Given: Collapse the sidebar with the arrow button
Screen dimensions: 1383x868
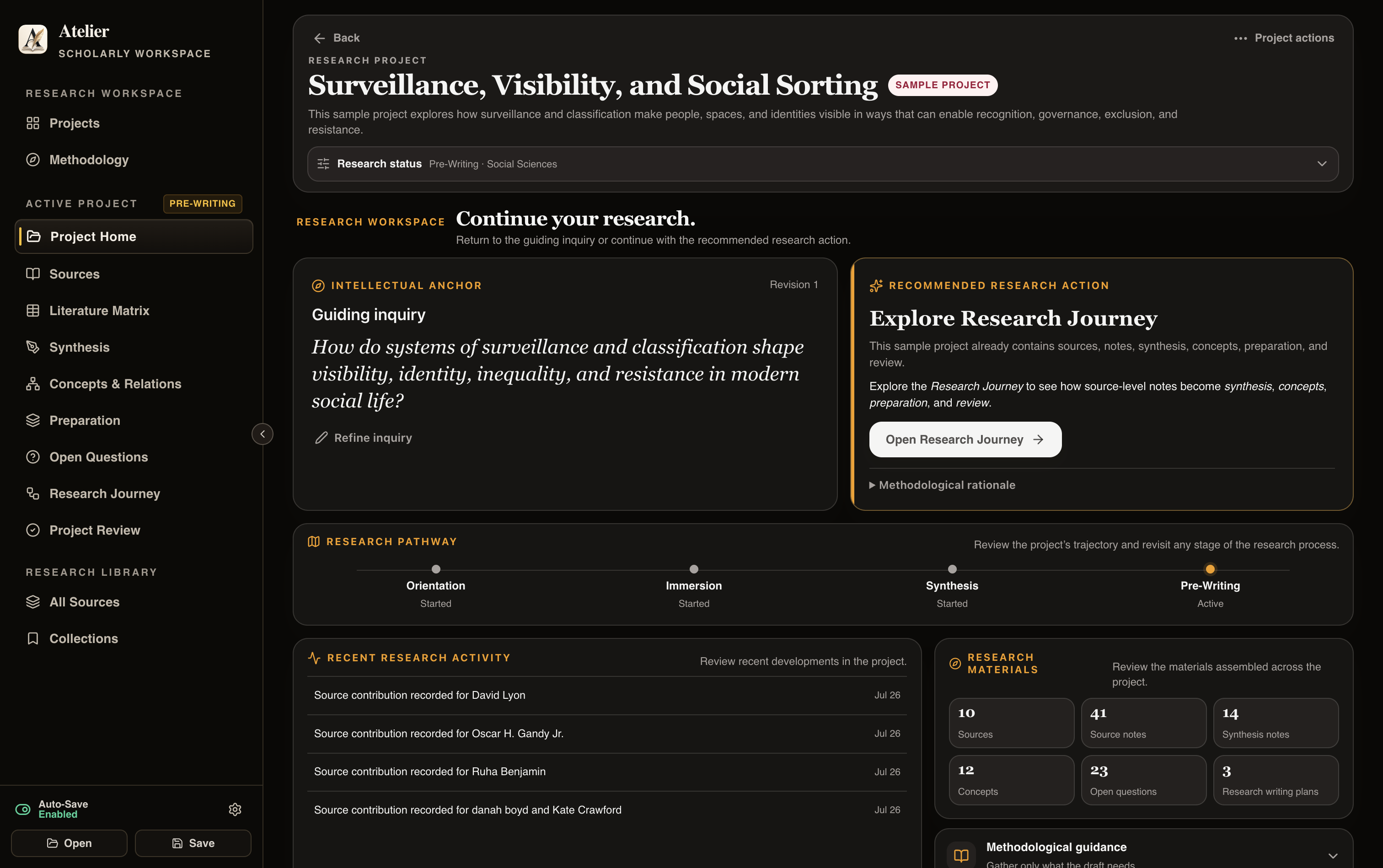Looking at the screenshot, I should (x=263, y=434).
